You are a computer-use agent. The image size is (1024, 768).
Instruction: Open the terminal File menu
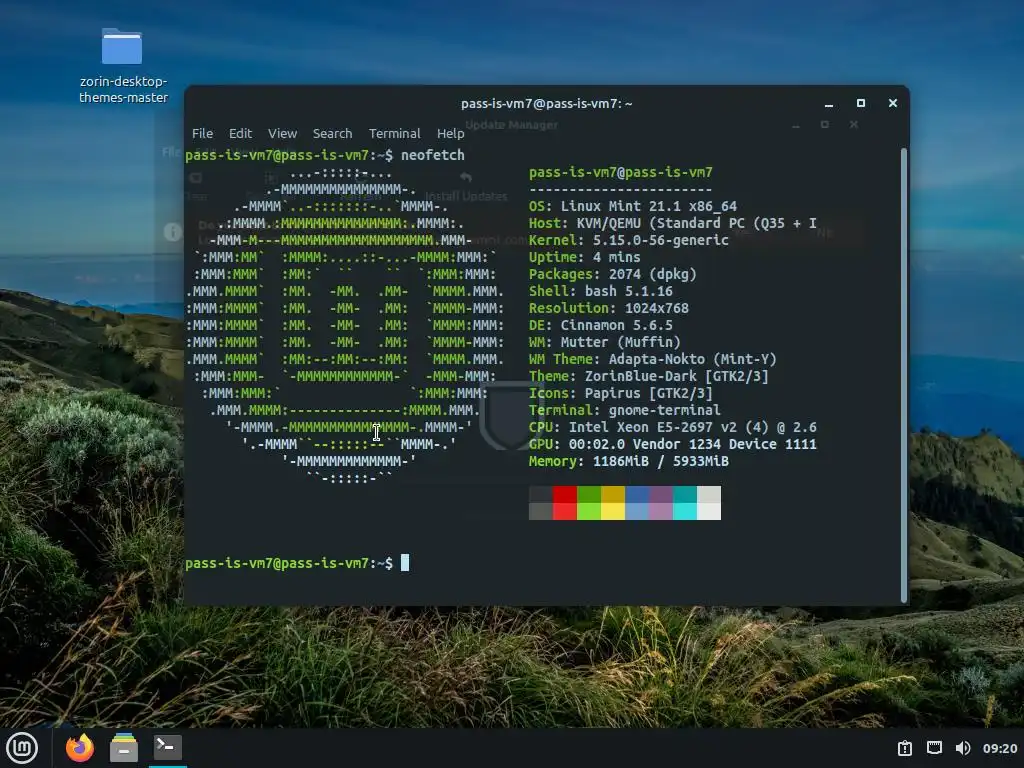tap(202, 133)
